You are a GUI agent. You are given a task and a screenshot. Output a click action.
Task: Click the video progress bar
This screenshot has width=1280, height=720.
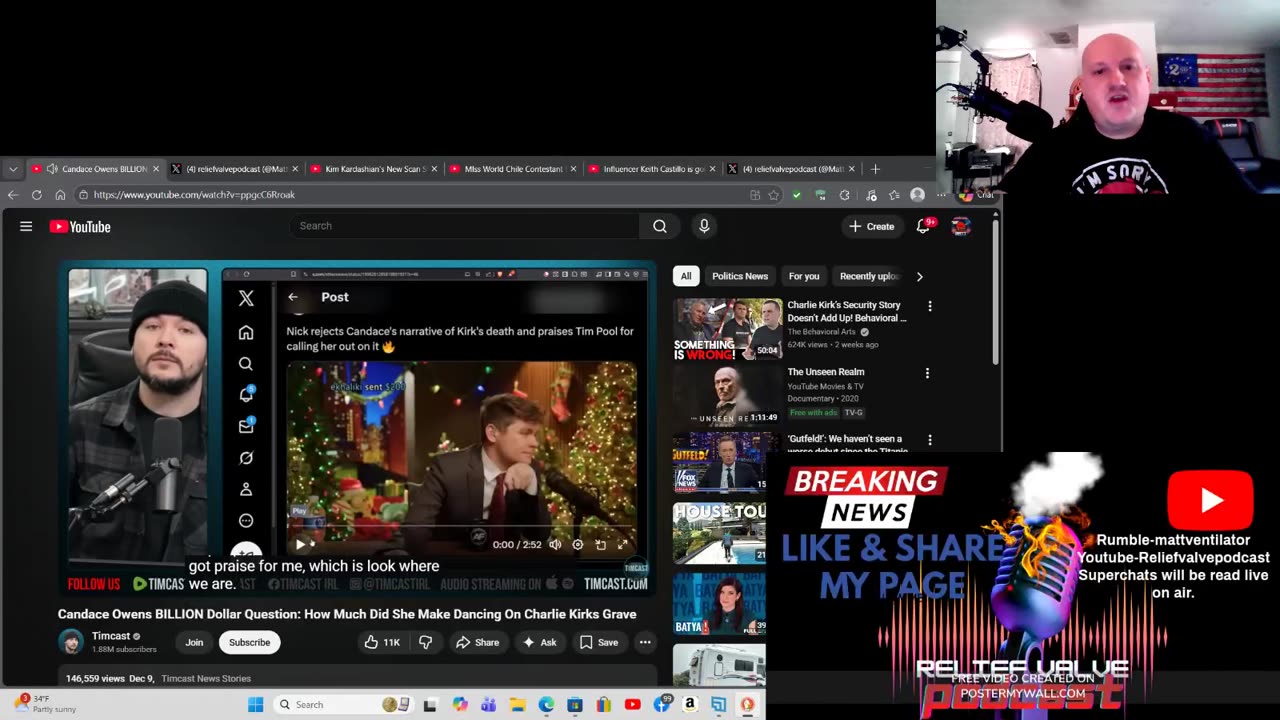(461, 525)
